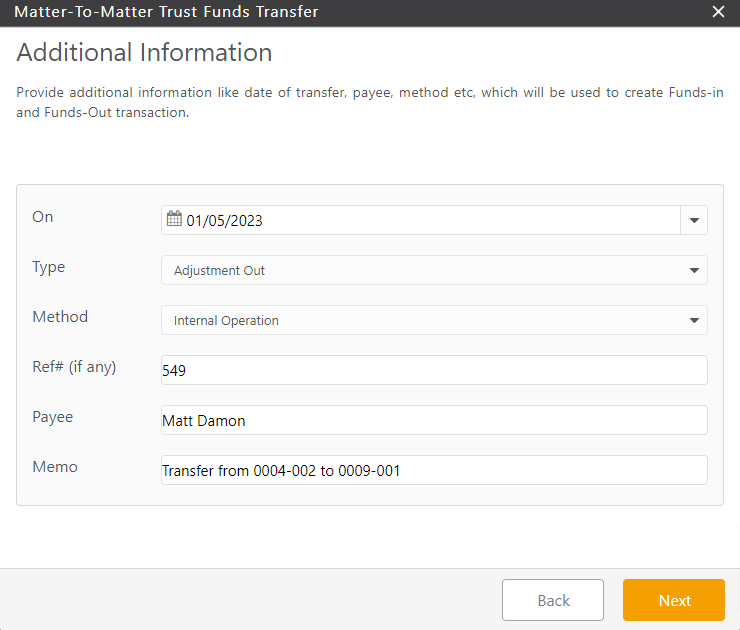The image size is (740, 630).
Task: Open the Type dropdown showing Adjustment Out
Action: click(434, 270)
